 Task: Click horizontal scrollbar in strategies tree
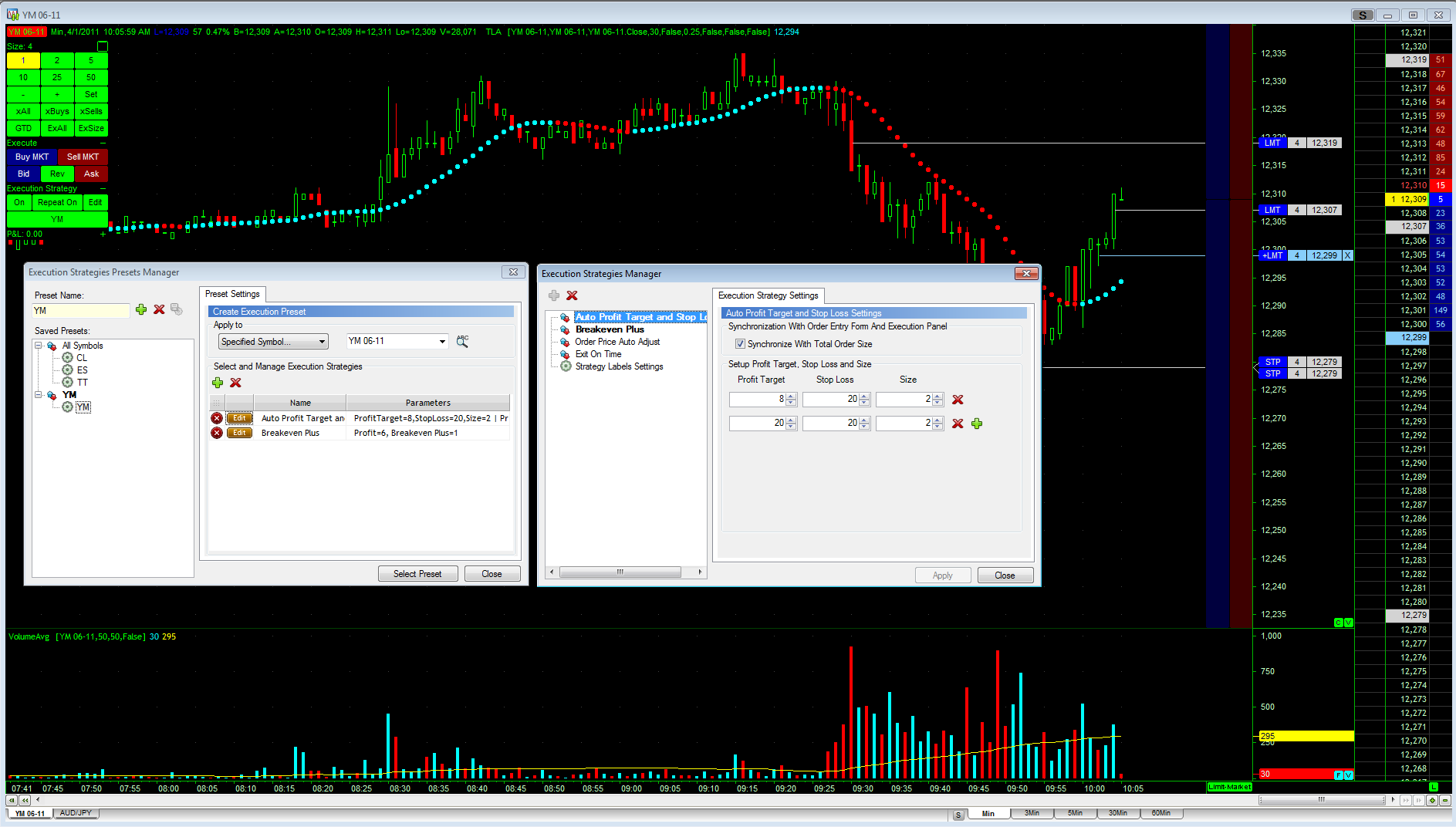(620, 572)
